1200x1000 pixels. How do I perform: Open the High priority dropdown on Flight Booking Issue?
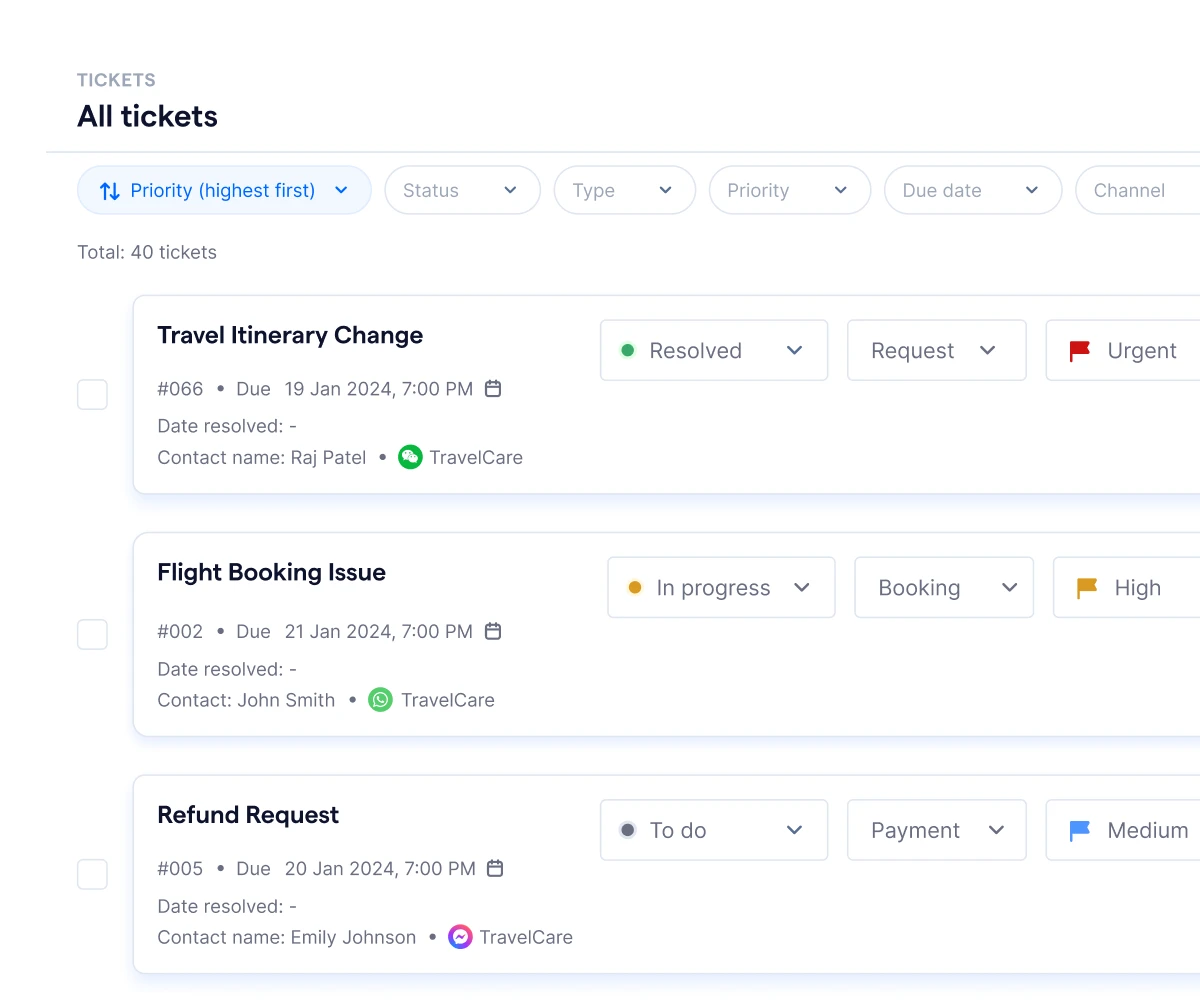point(1127,587)
